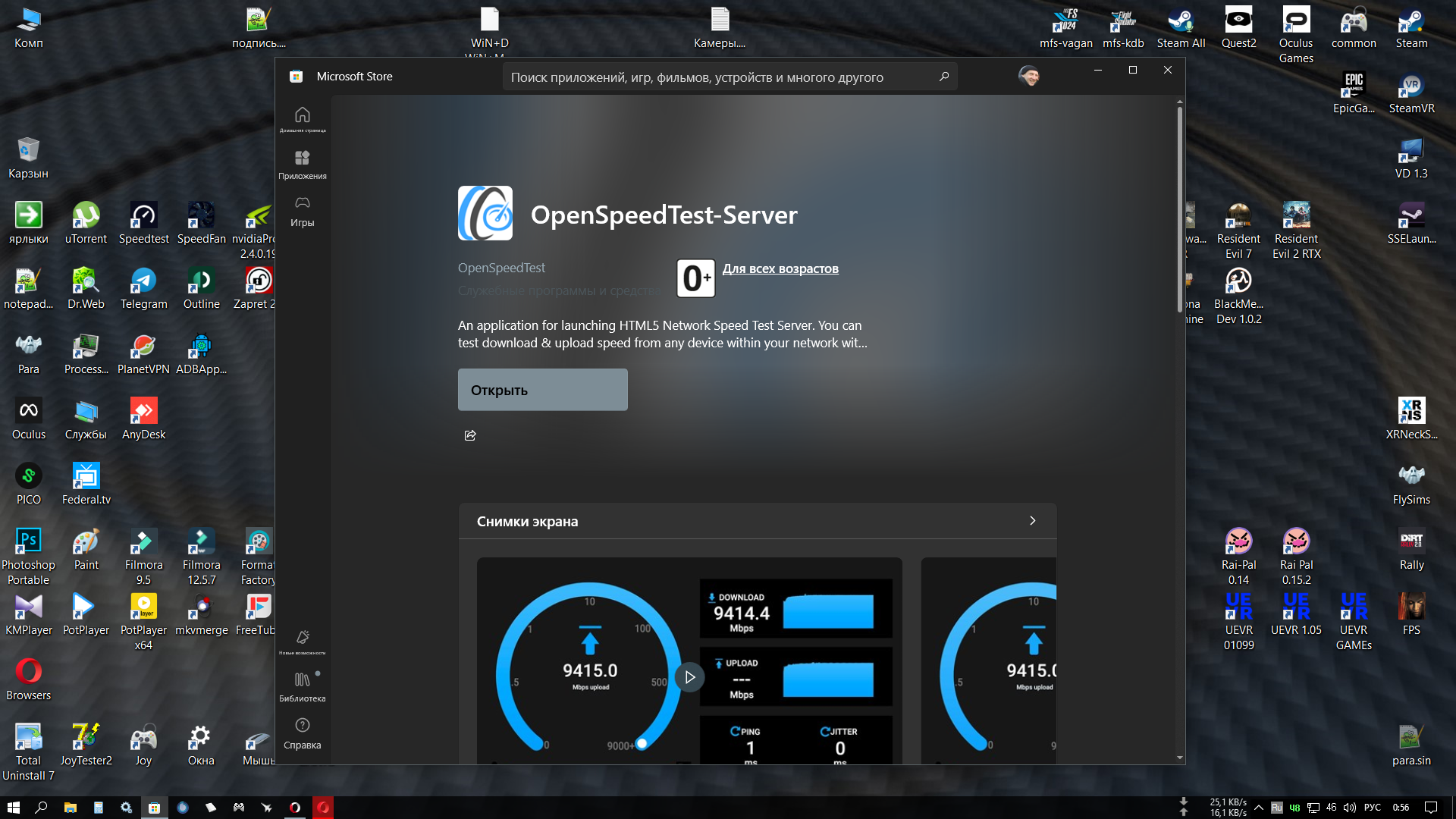The width and height of the screenshot is (1456, 819).
Task: Select the Speedtest desktop shortcut
Action: tap(143, 224)
